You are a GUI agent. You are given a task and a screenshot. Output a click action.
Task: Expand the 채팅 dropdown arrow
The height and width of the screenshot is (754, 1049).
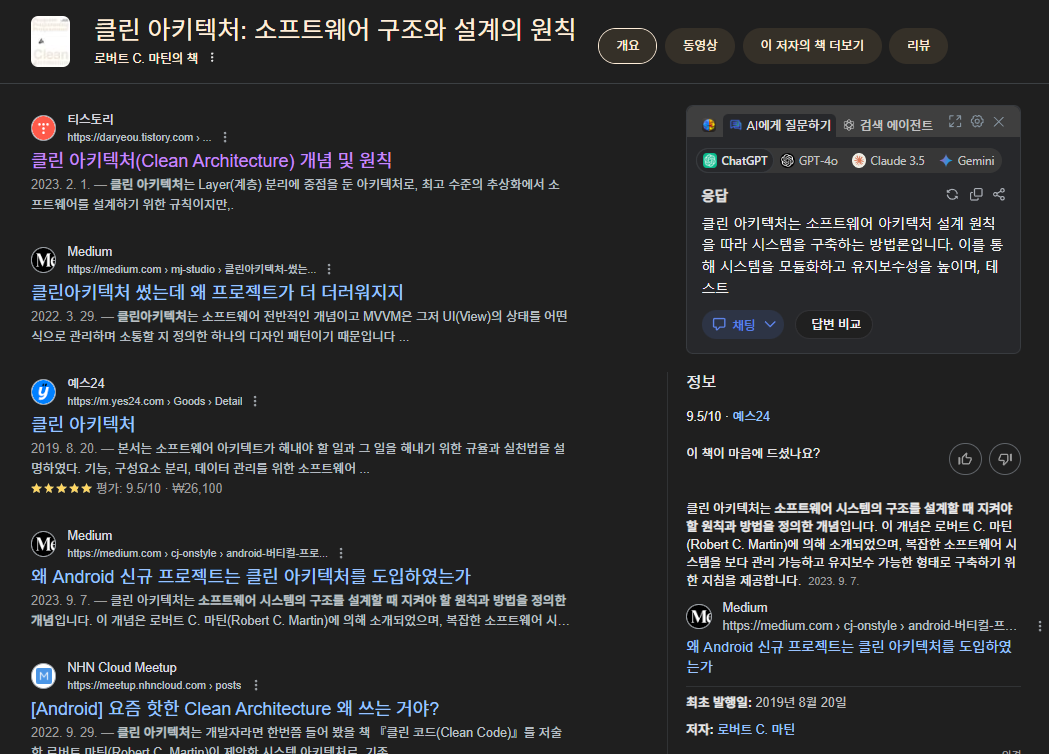tap(770, 324)
